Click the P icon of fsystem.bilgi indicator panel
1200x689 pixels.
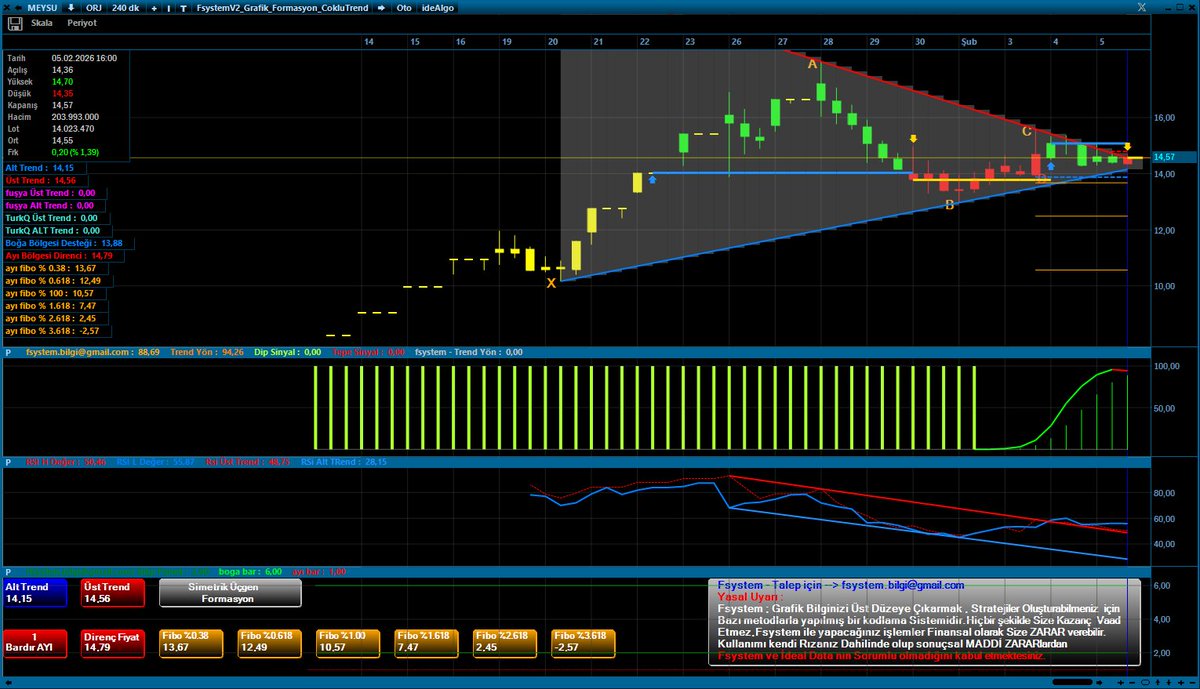click(x=7, y=352)
